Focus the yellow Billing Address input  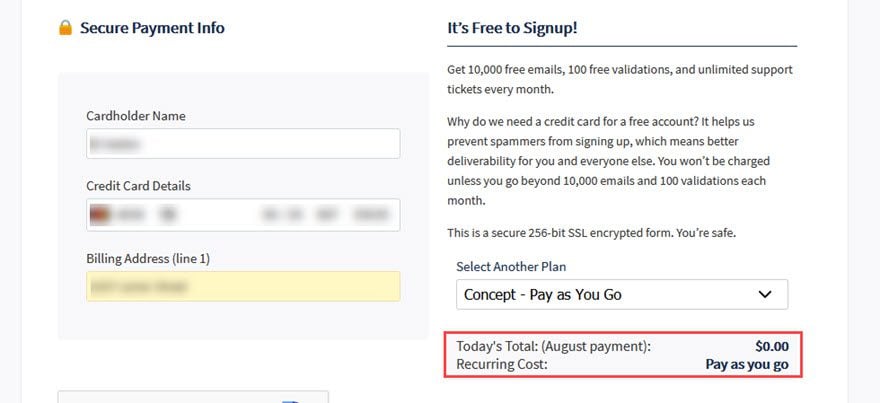[243, 286]
